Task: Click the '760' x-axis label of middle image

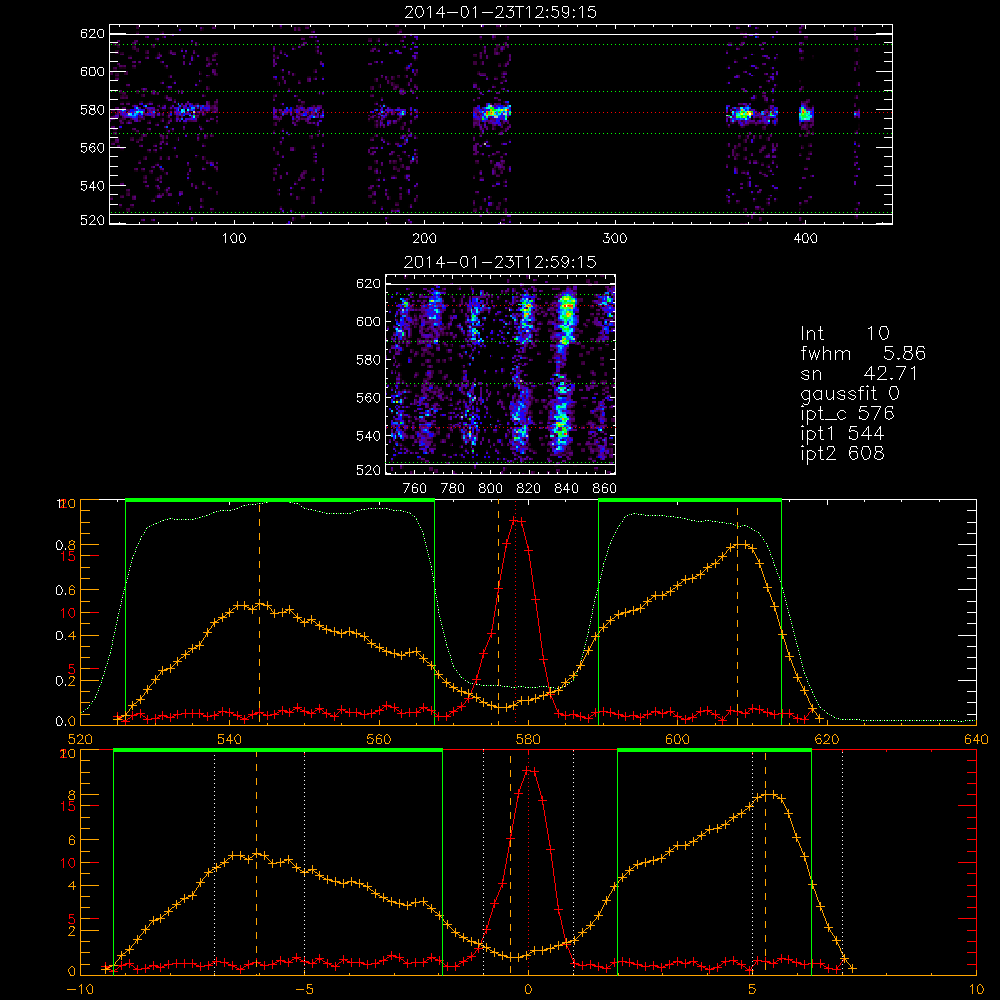Action: tap(415, 489)
